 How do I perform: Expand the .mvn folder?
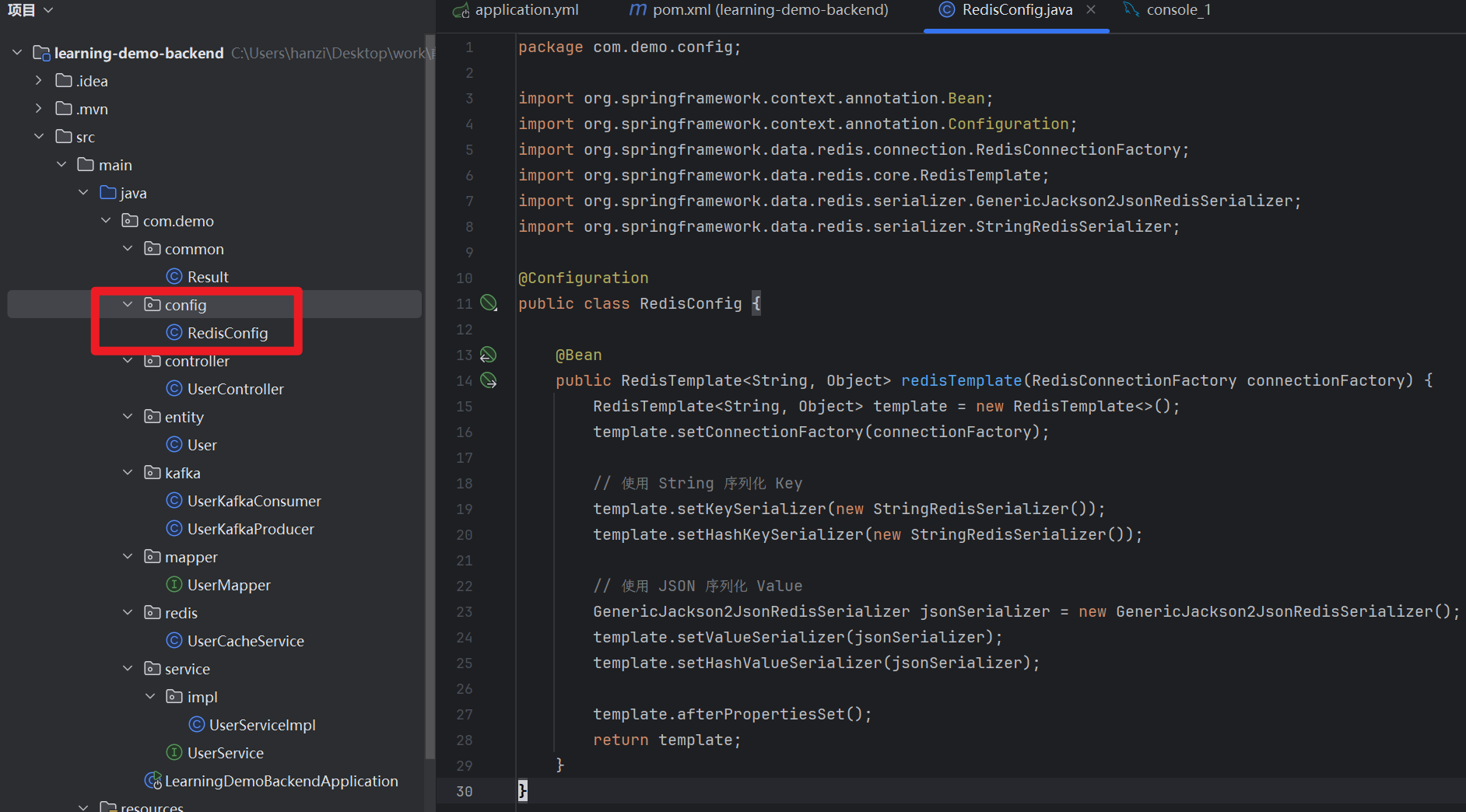click(x=39, y=109)
